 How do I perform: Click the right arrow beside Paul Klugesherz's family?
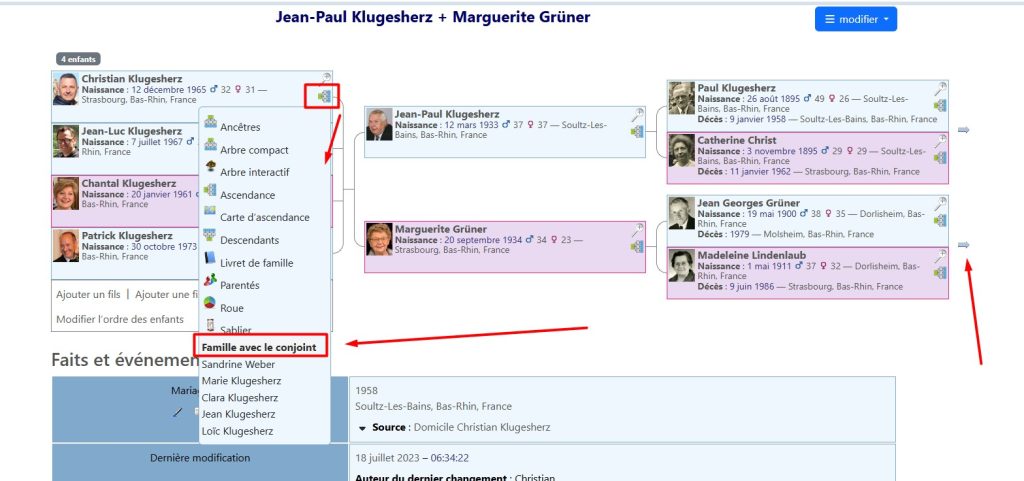[x=963, y=130]
